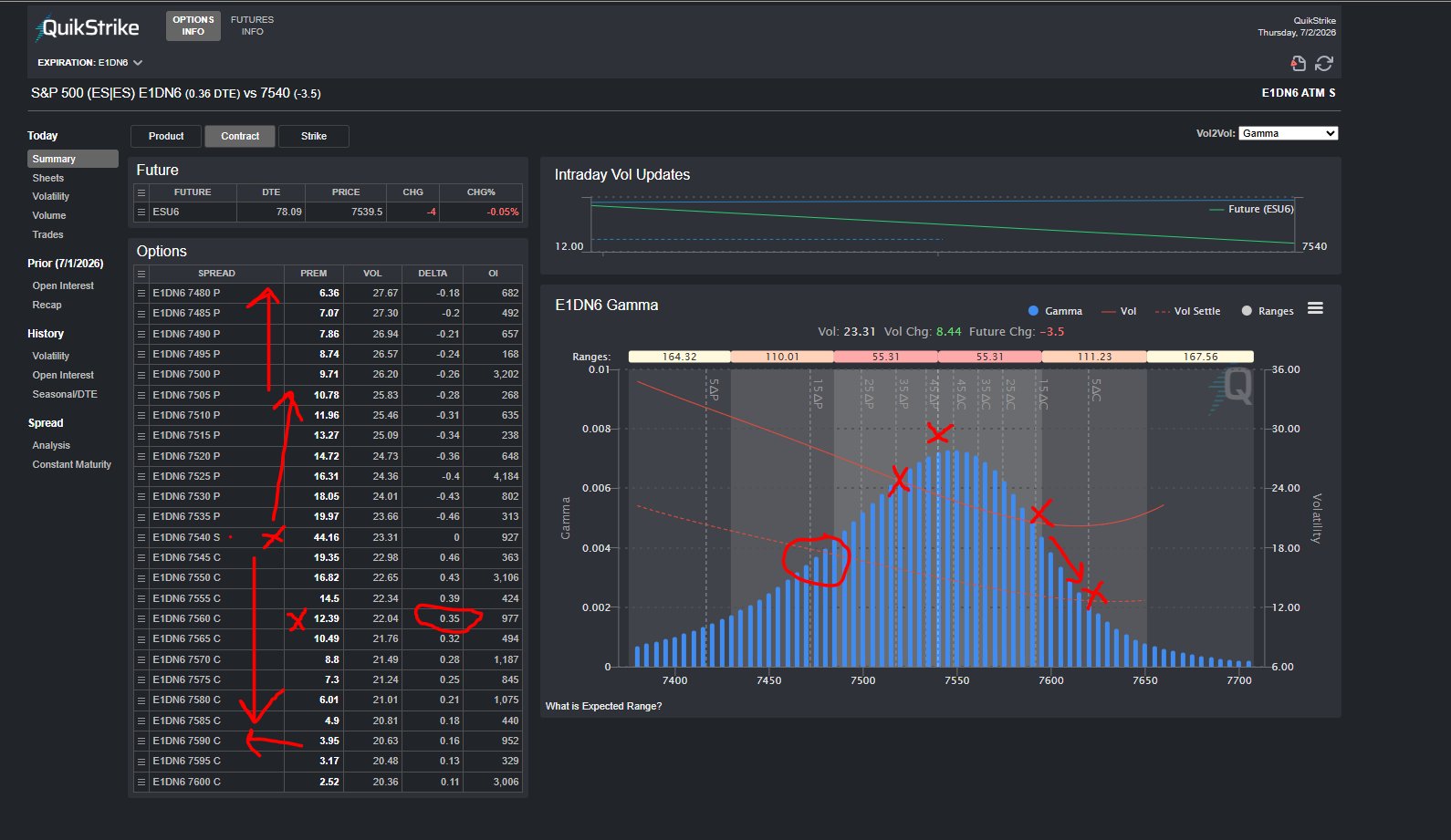Click the PDF export icon
Viewport: 1451px width, 840px height.
[1298, 63]
